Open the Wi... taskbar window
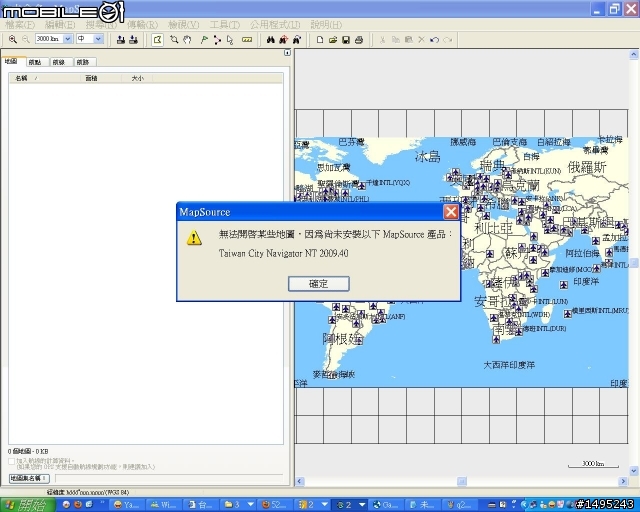 [164, 505]
